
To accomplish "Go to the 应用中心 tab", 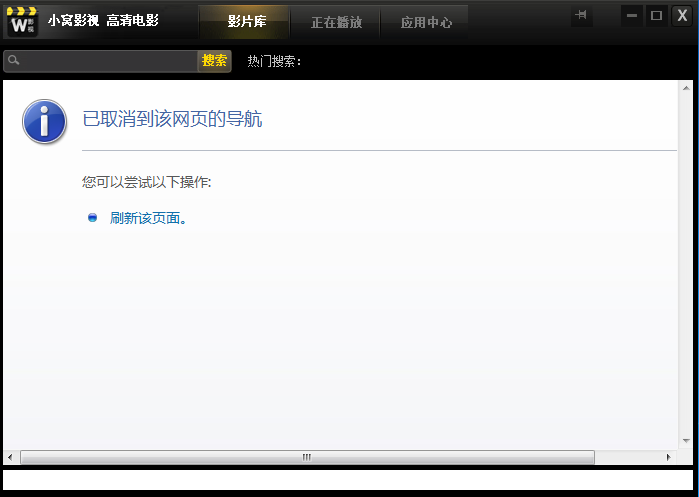I will (x=426, y=22).
